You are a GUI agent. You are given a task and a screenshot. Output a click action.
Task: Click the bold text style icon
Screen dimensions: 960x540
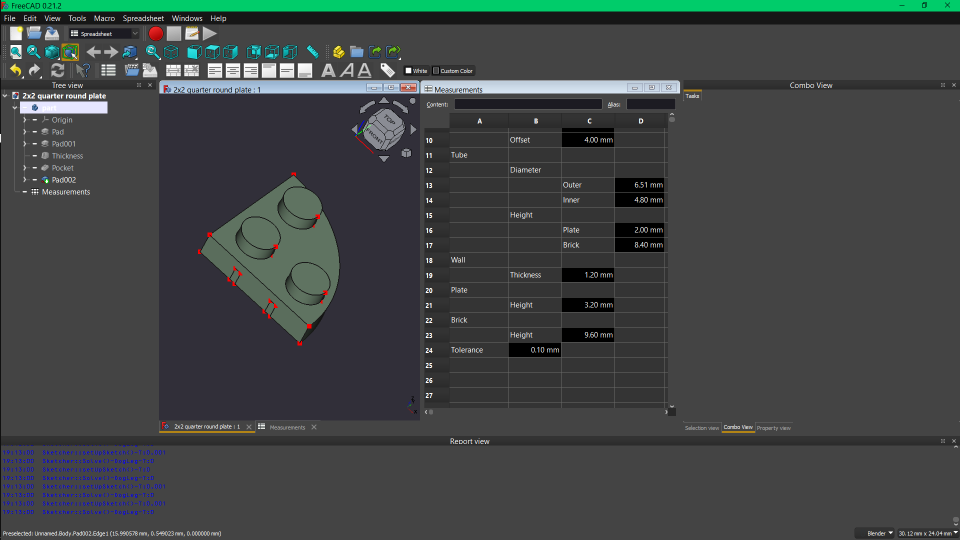[x=328, y=71]
